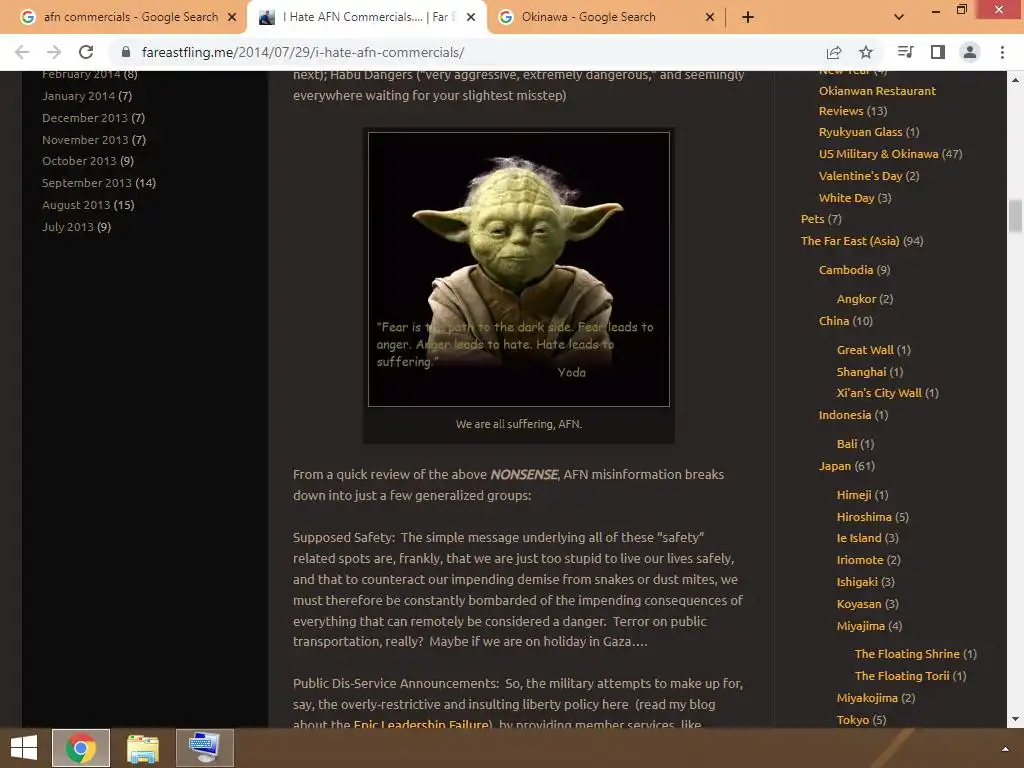Share this page
The height and width of the screenshot is (768, 1024).
[833, 52]
